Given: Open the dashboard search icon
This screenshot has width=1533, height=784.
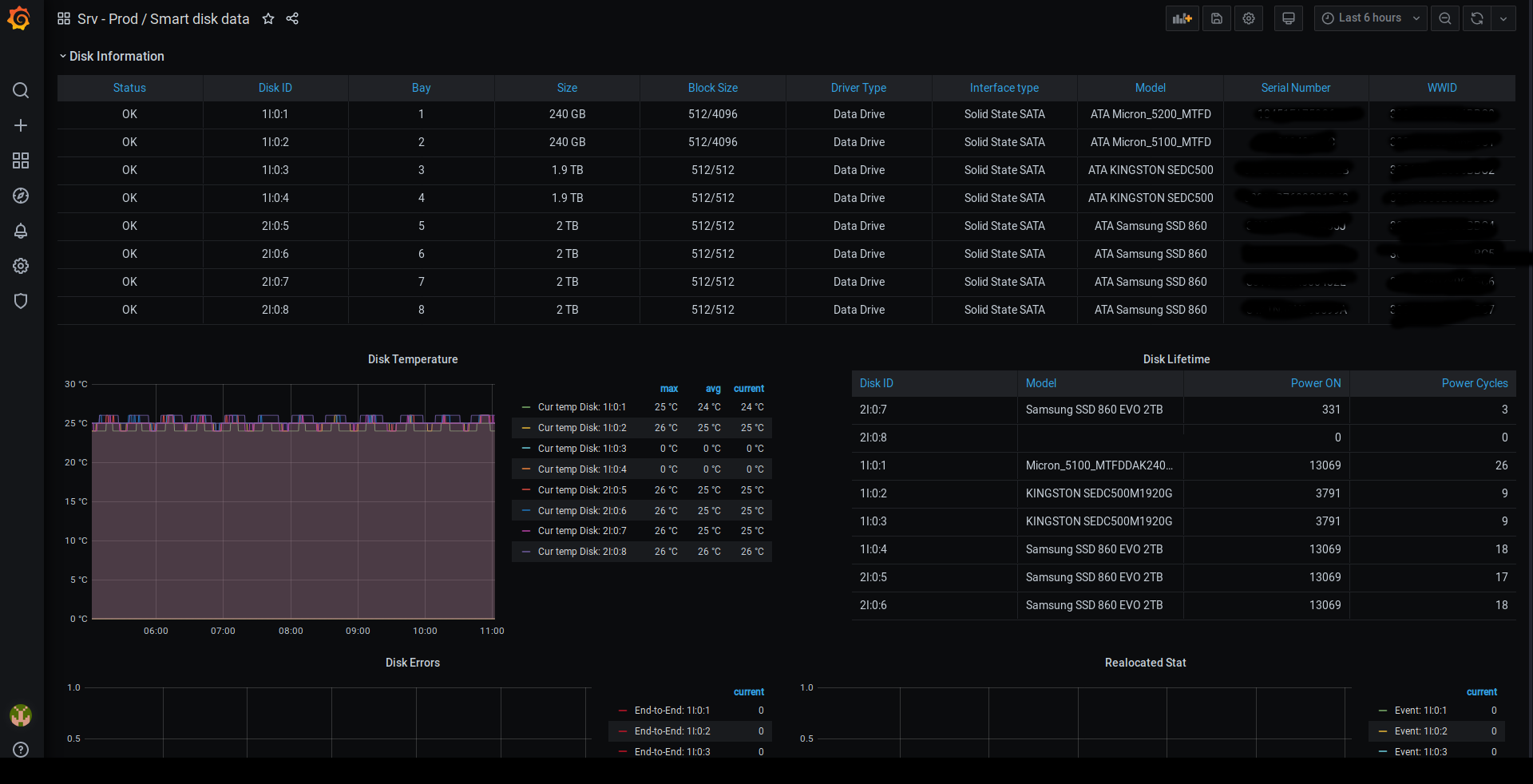Looking at the screenshot, I should point(21,90).
